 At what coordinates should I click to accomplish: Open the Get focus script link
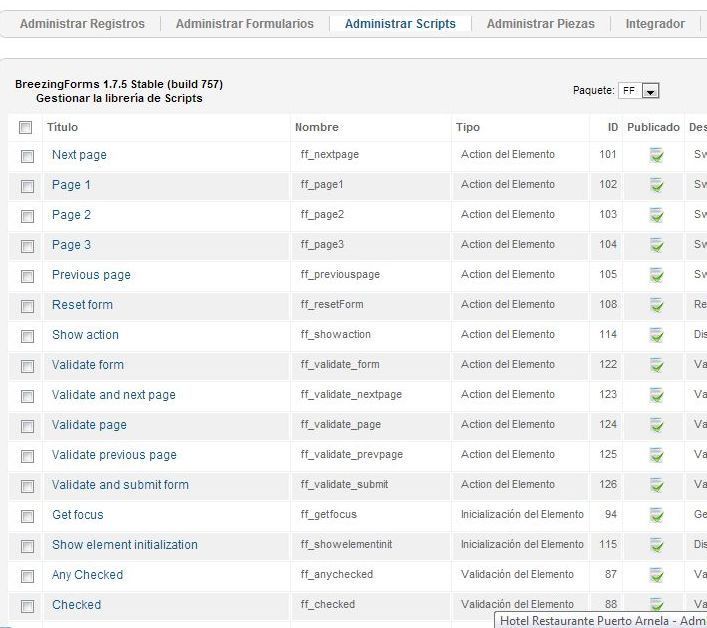(78, 515)
